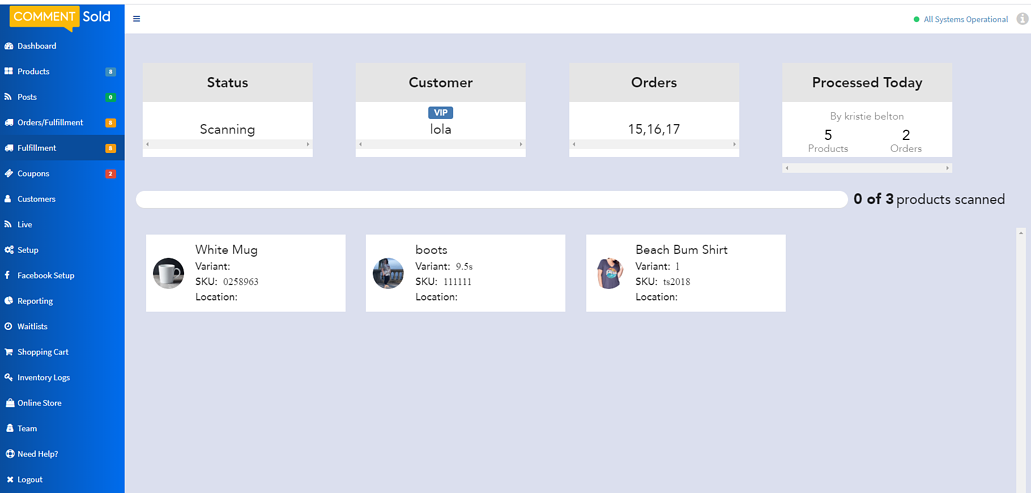Open the Online Store section
1031x493 pixels.
pos(39,403)
